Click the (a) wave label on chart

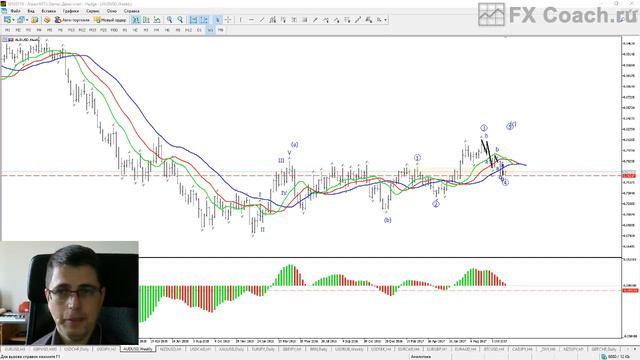coord(294,144)
